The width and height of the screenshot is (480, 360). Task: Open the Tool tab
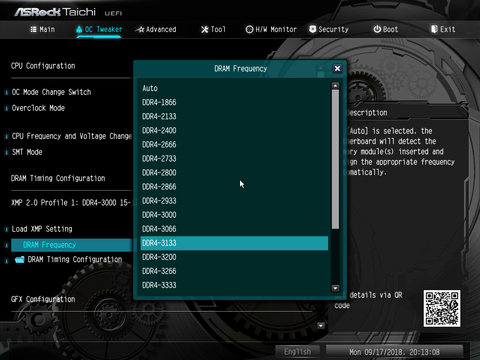tap(213, 29)
